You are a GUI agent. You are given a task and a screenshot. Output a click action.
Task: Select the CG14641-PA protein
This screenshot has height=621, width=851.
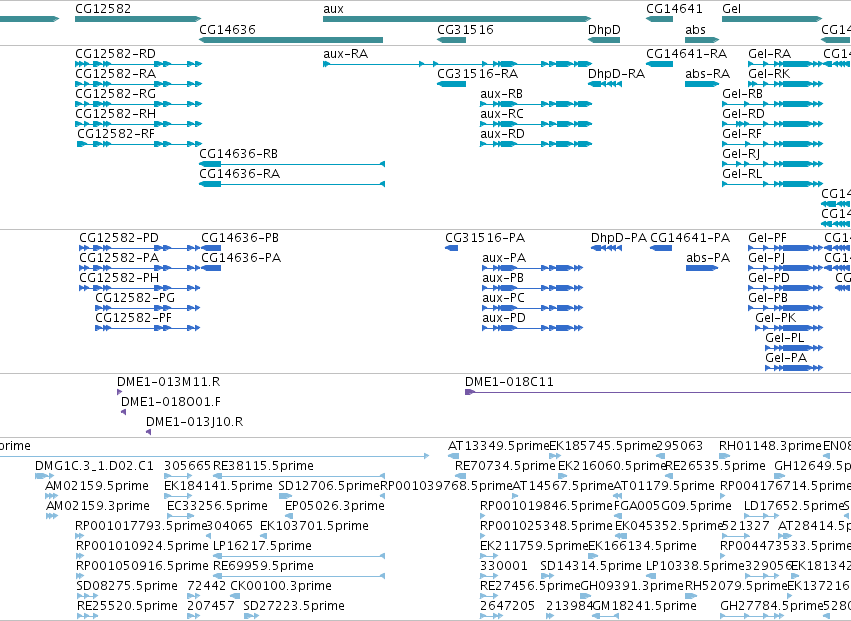pos(661,248)
